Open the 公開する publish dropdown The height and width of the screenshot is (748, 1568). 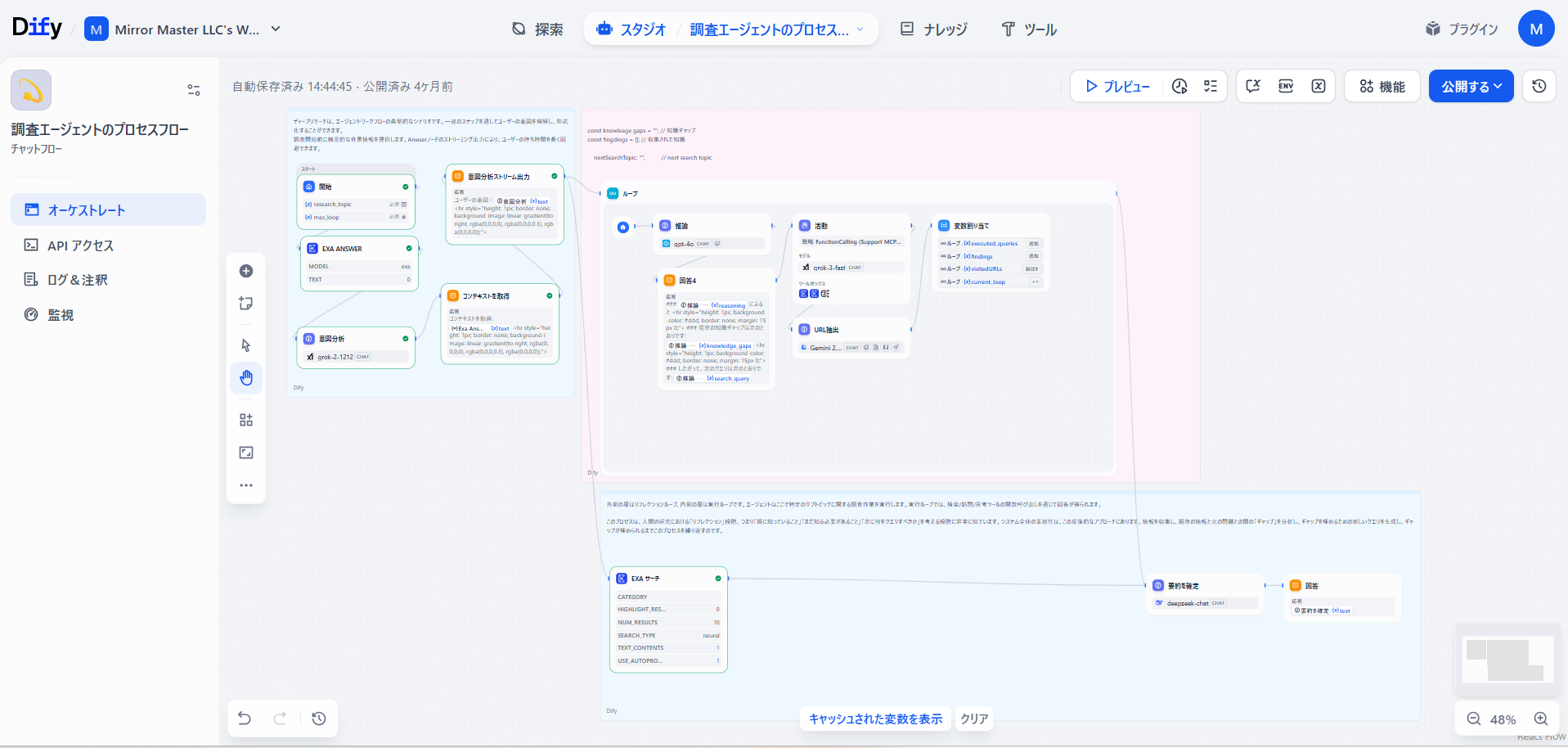1471,86
